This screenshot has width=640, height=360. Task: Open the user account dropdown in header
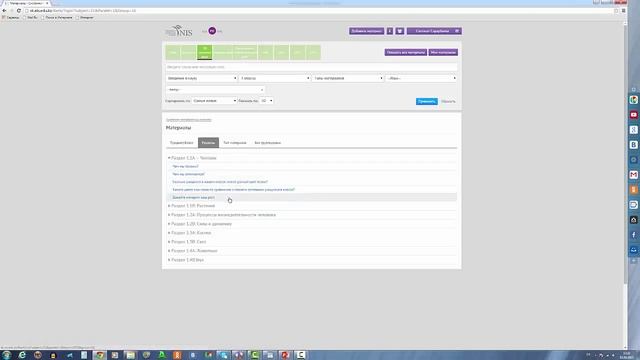[434, 31]
